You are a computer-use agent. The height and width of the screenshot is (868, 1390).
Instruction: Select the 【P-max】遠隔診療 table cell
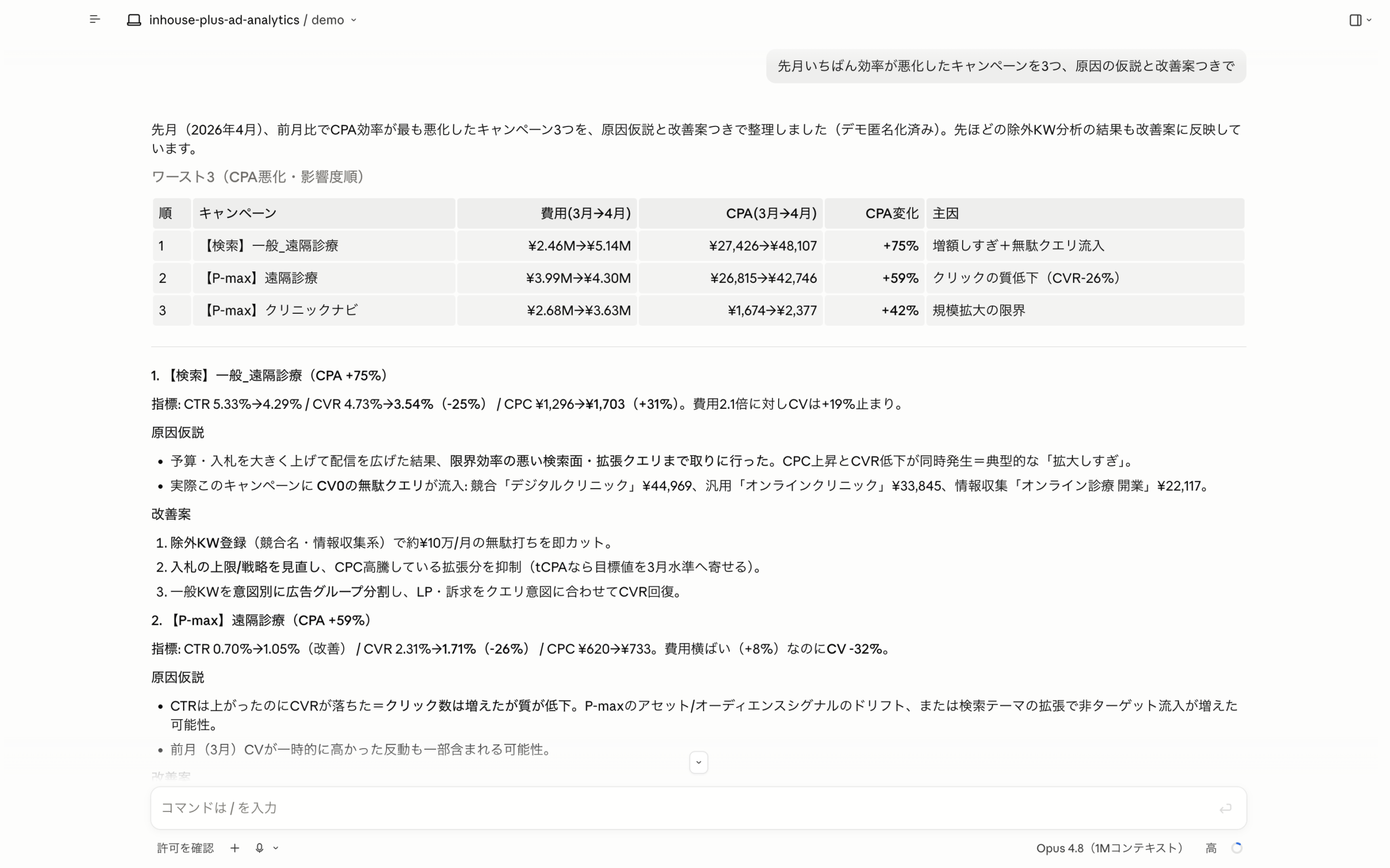[324, 278]
